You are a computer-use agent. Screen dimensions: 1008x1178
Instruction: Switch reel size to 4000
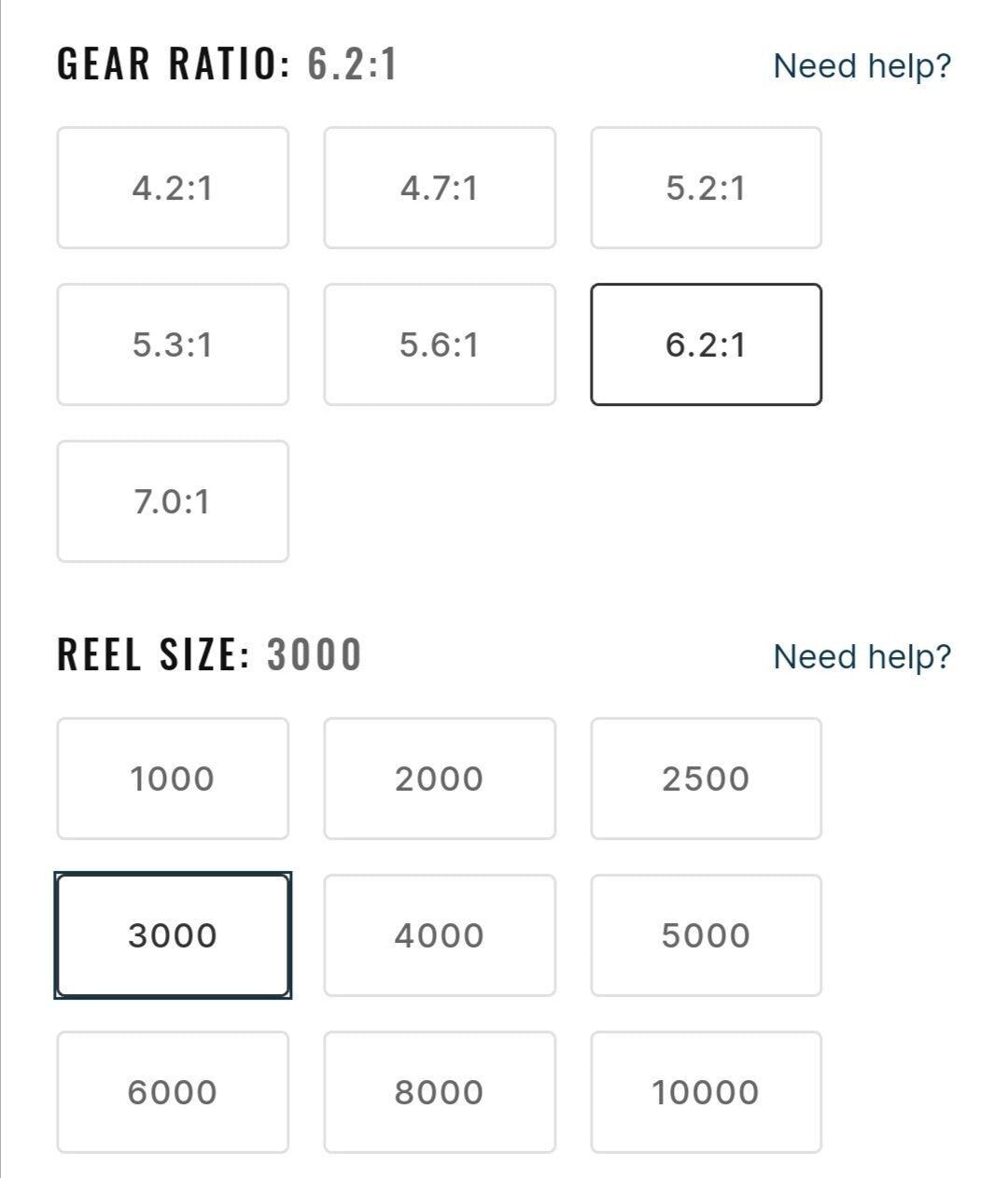(440, 935)
